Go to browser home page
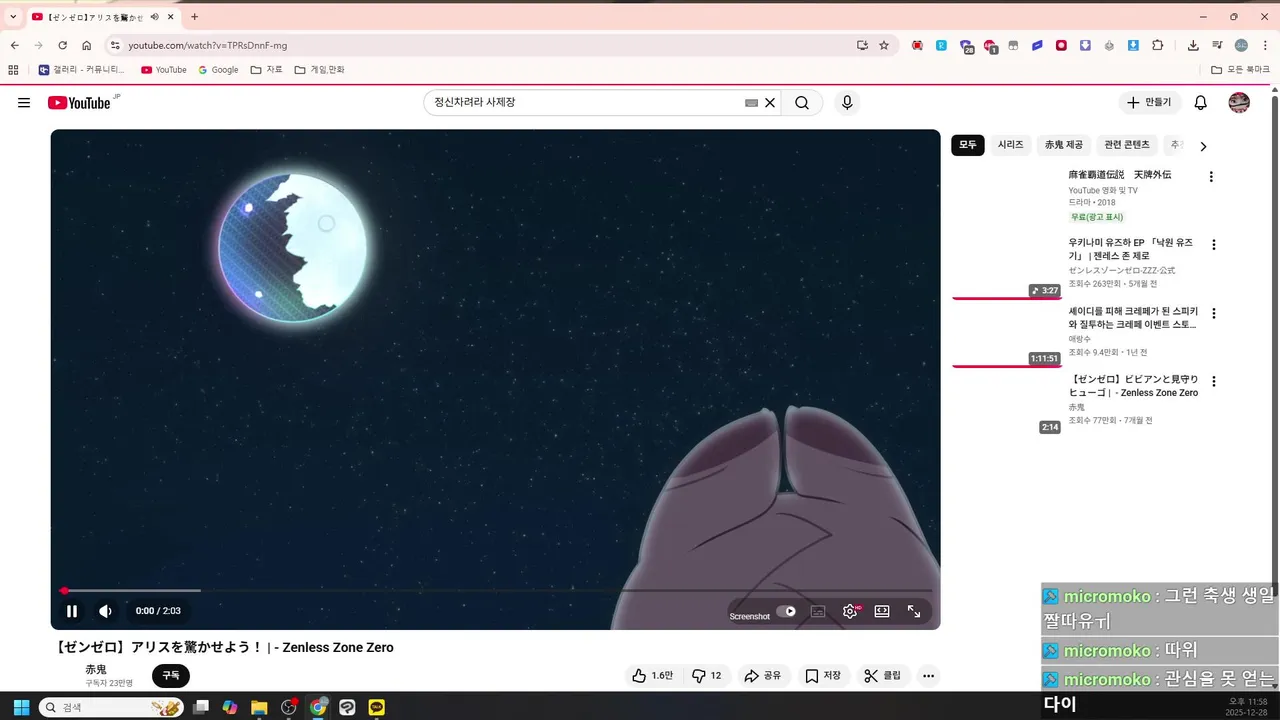This screenshot has height=720, width=1280. click(x=87, y=45)
